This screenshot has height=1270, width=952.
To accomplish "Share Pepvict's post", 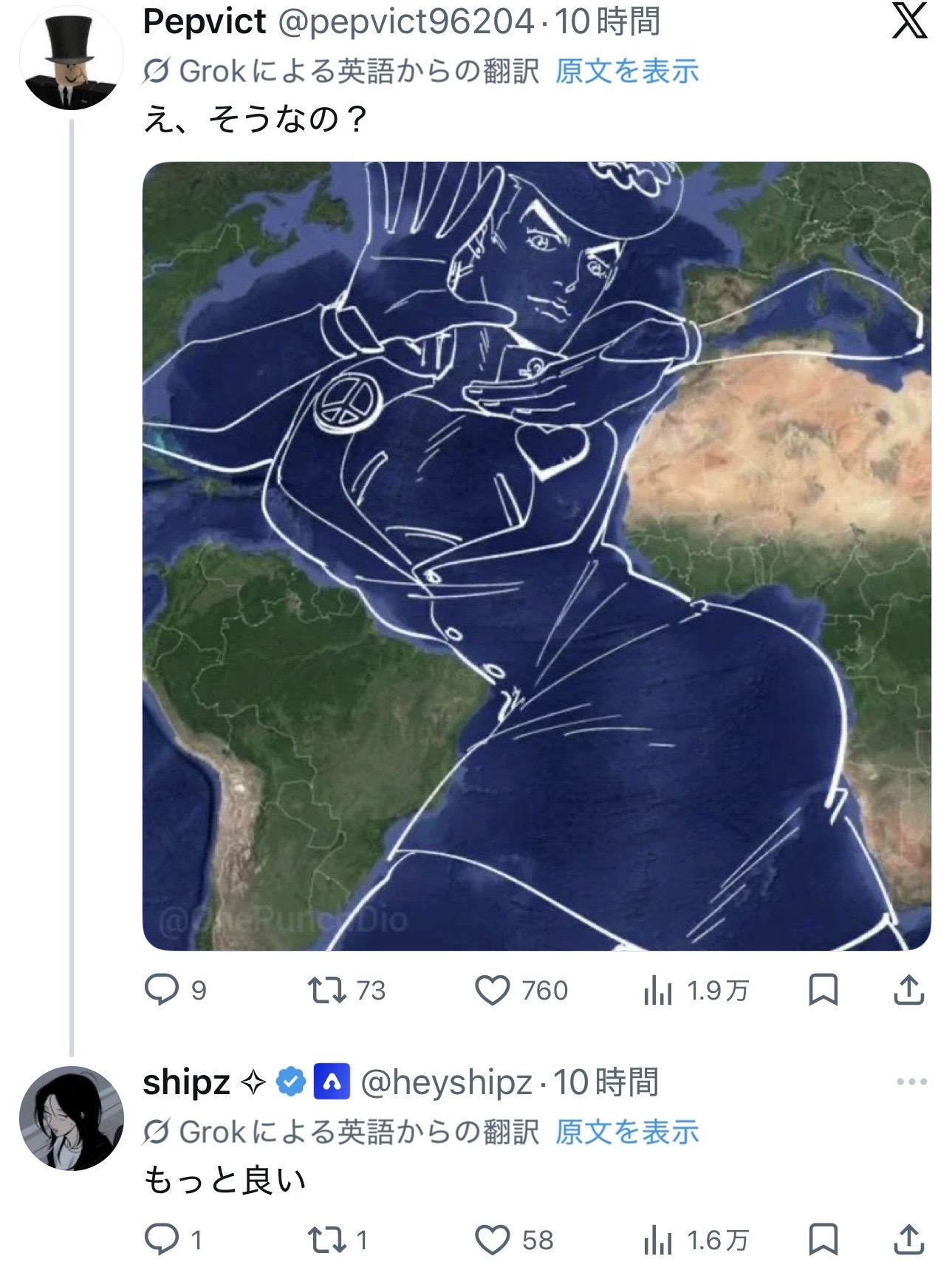I will click(x=909, y=990).
